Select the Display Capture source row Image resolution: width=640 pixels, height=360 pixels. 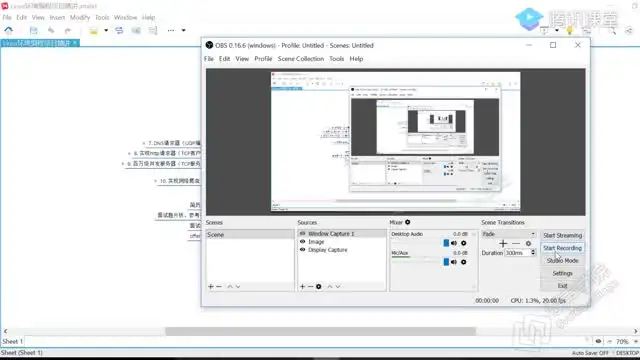tap(342, 249)
